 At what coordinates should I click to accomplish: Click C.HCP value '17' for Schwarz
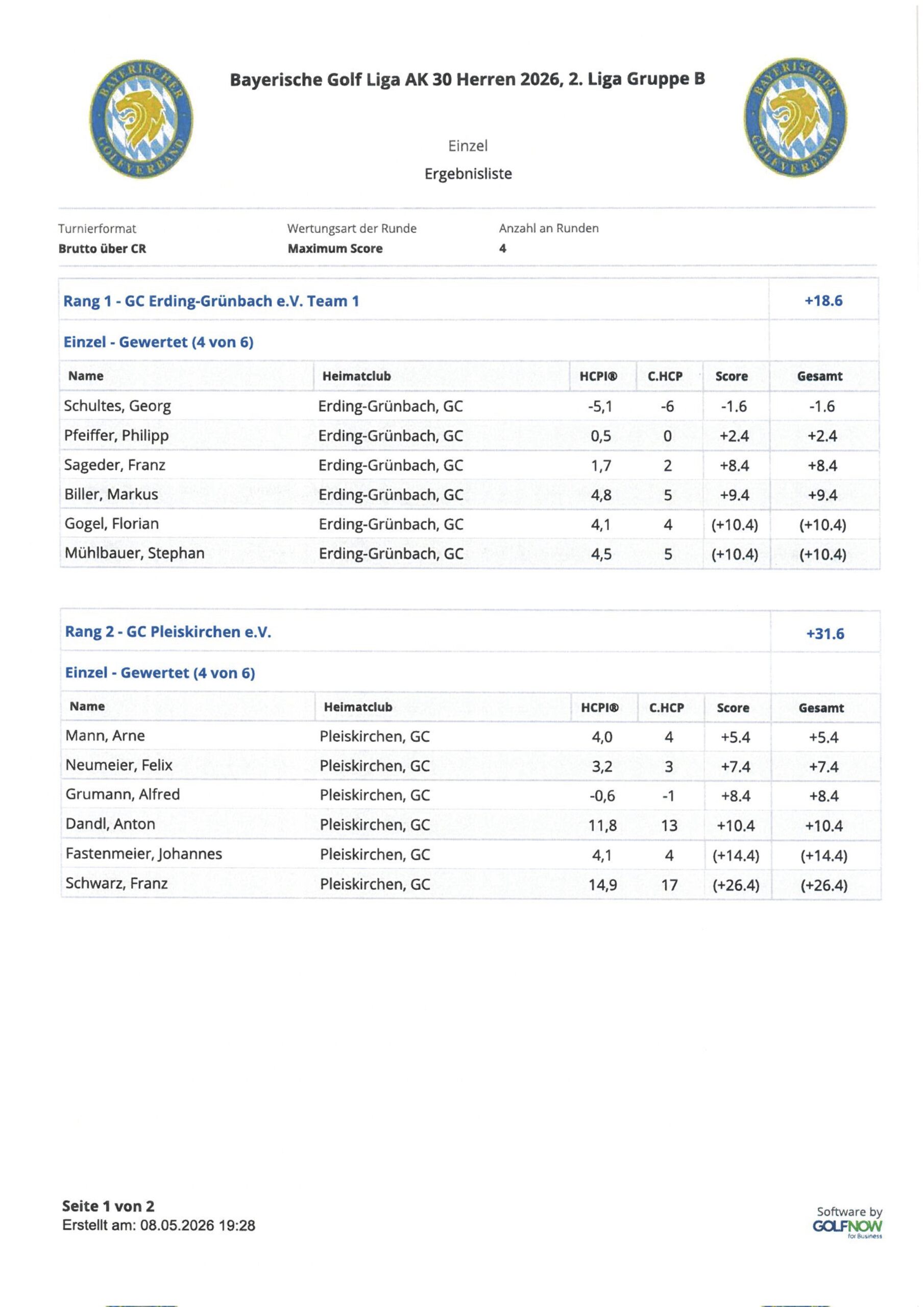pyautogui.click(x=669, y=885)
